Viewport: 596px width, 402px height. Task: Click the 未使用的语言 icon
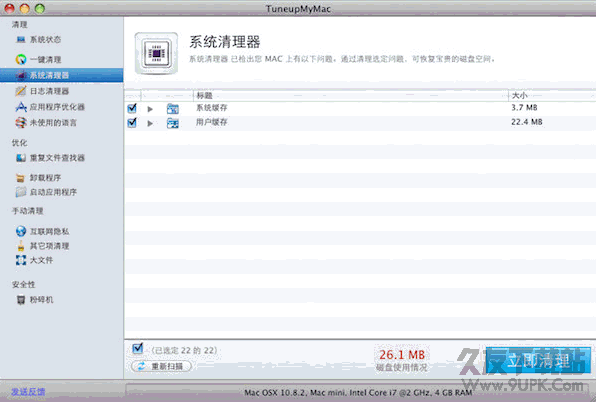click(21, 123)
